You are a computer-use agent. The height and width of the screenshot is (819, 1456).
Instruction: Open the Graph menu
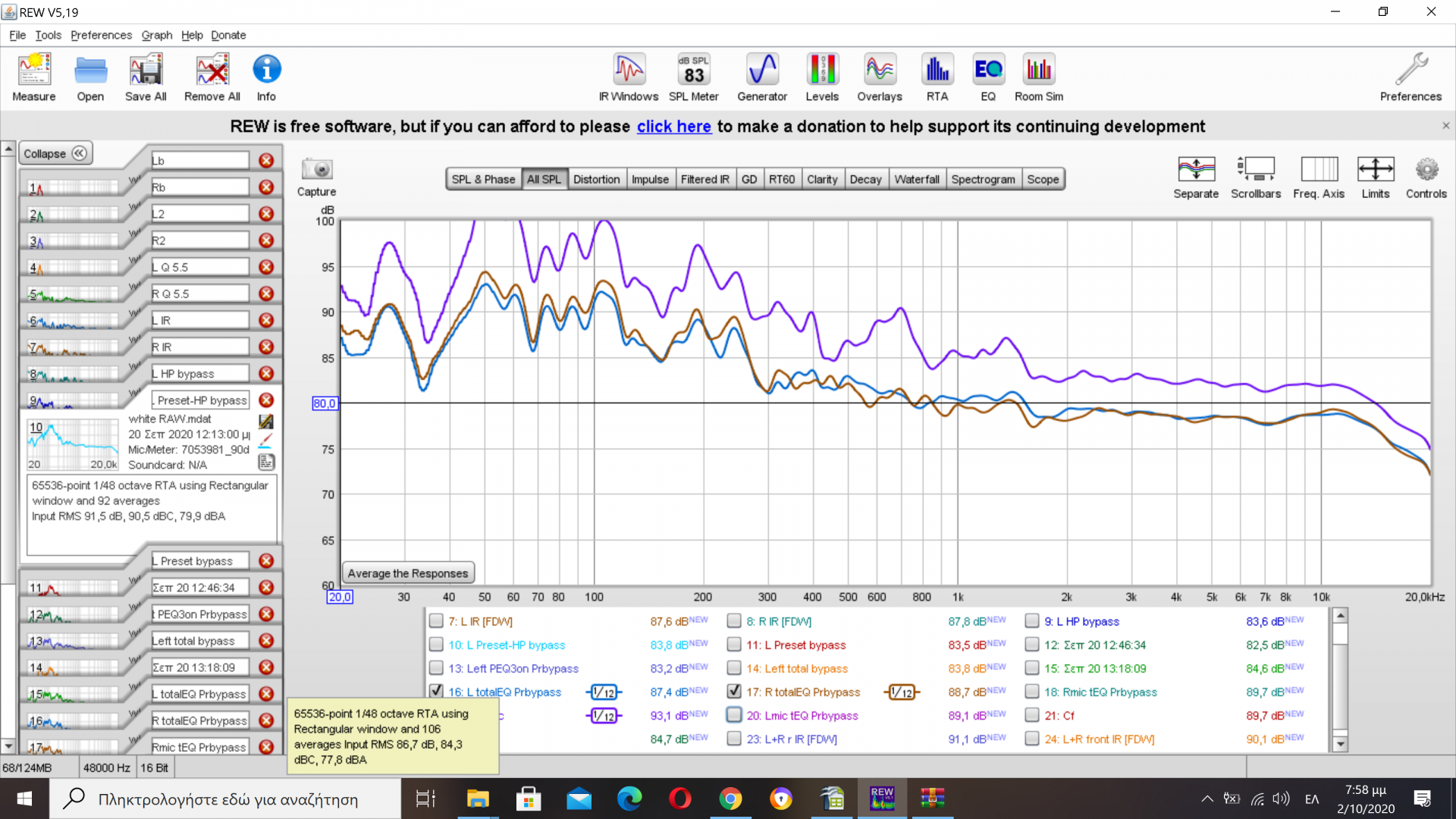[x=156, y=35]
